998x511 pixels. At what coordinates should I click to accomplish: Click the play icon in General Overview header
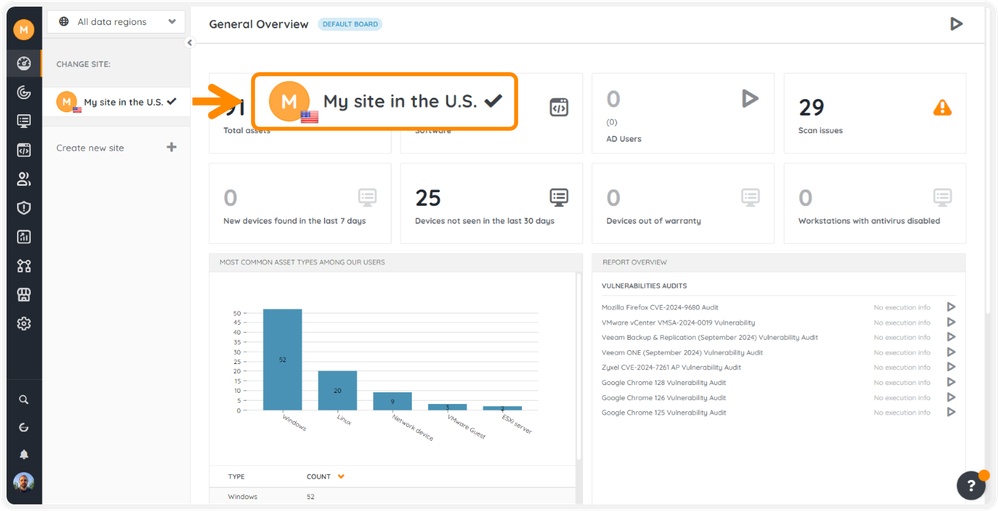click(x=956, y=24)
